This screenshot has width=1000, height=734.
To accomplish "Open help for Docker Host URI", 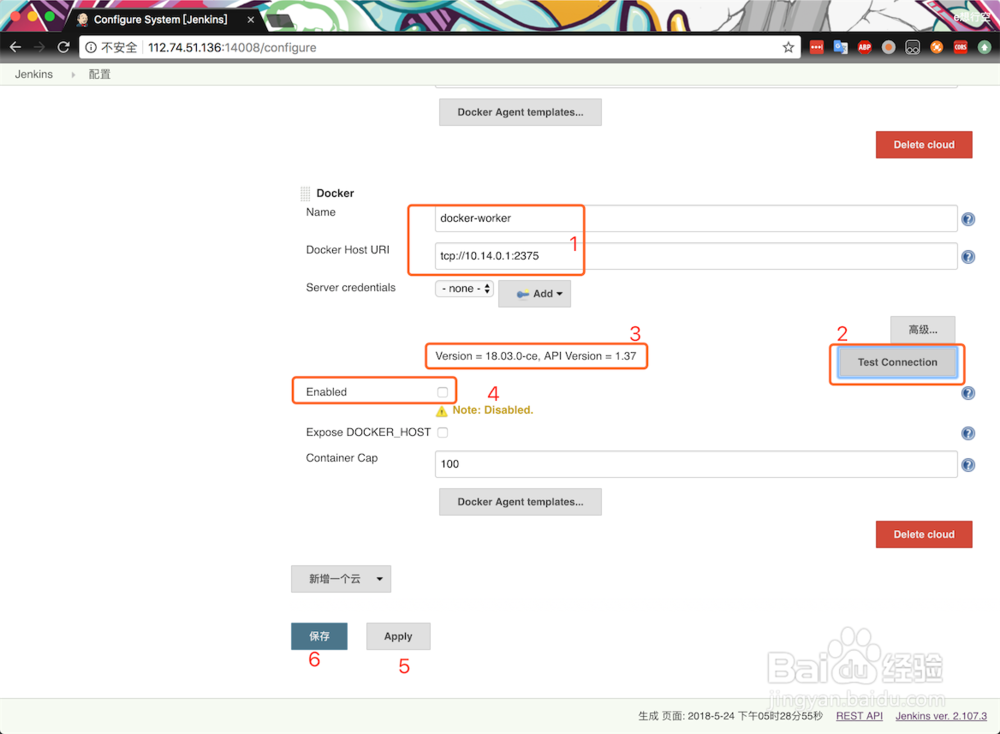I will [968, 257].
